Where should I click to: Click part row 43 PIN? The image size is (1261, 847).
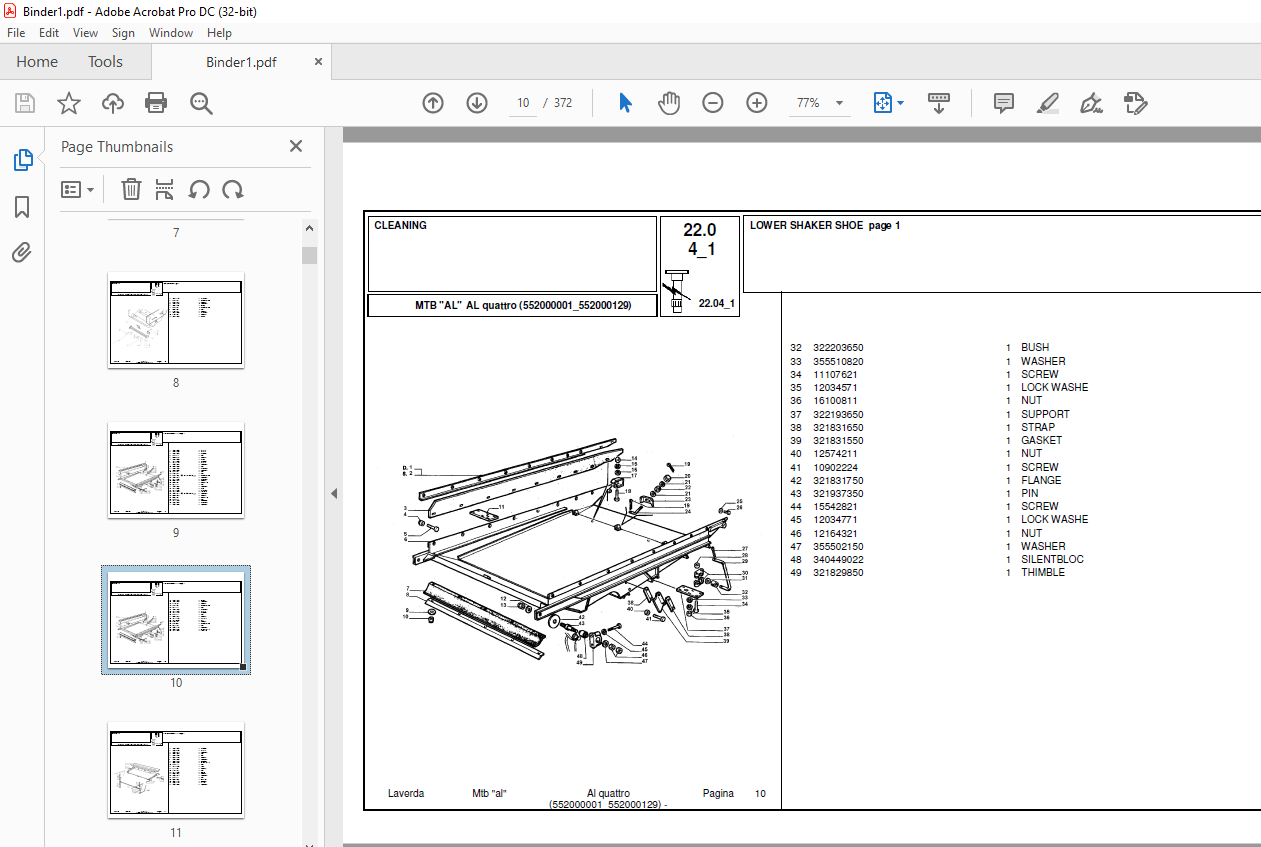coord(914,493)
